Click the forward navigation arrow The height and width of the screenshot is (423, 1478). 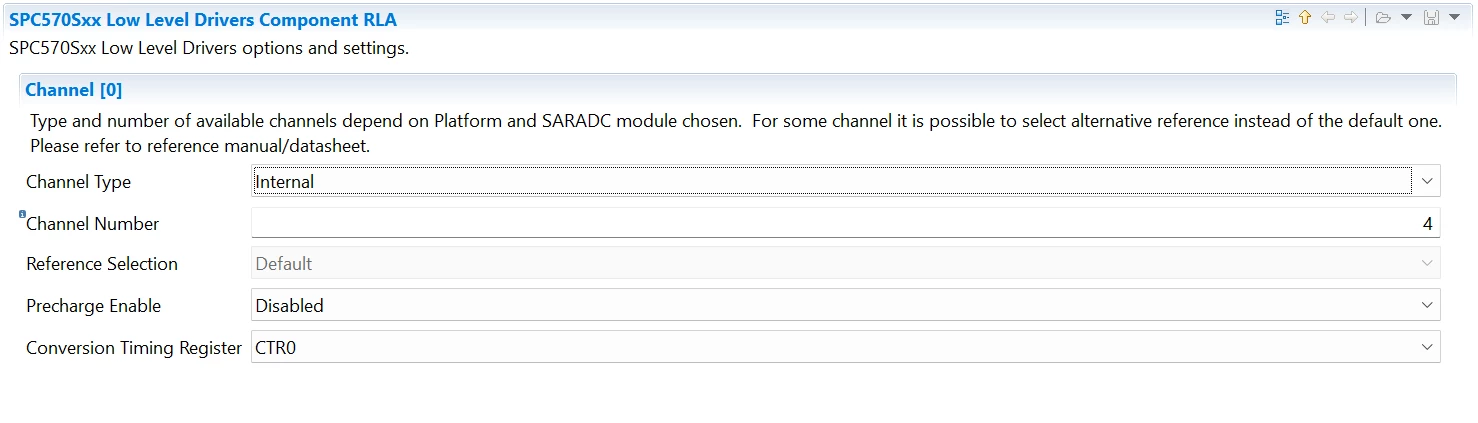1351,18
